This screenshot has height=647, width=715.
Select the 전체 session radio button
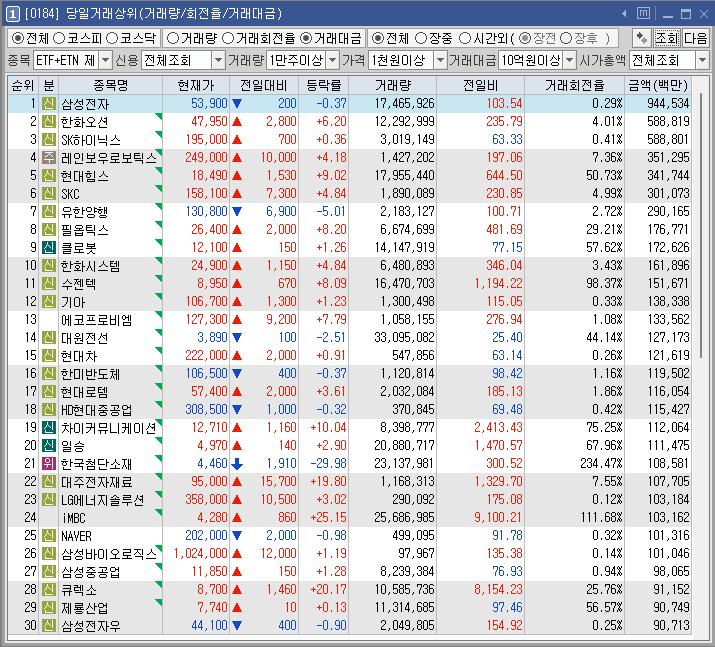pos(378,38)
